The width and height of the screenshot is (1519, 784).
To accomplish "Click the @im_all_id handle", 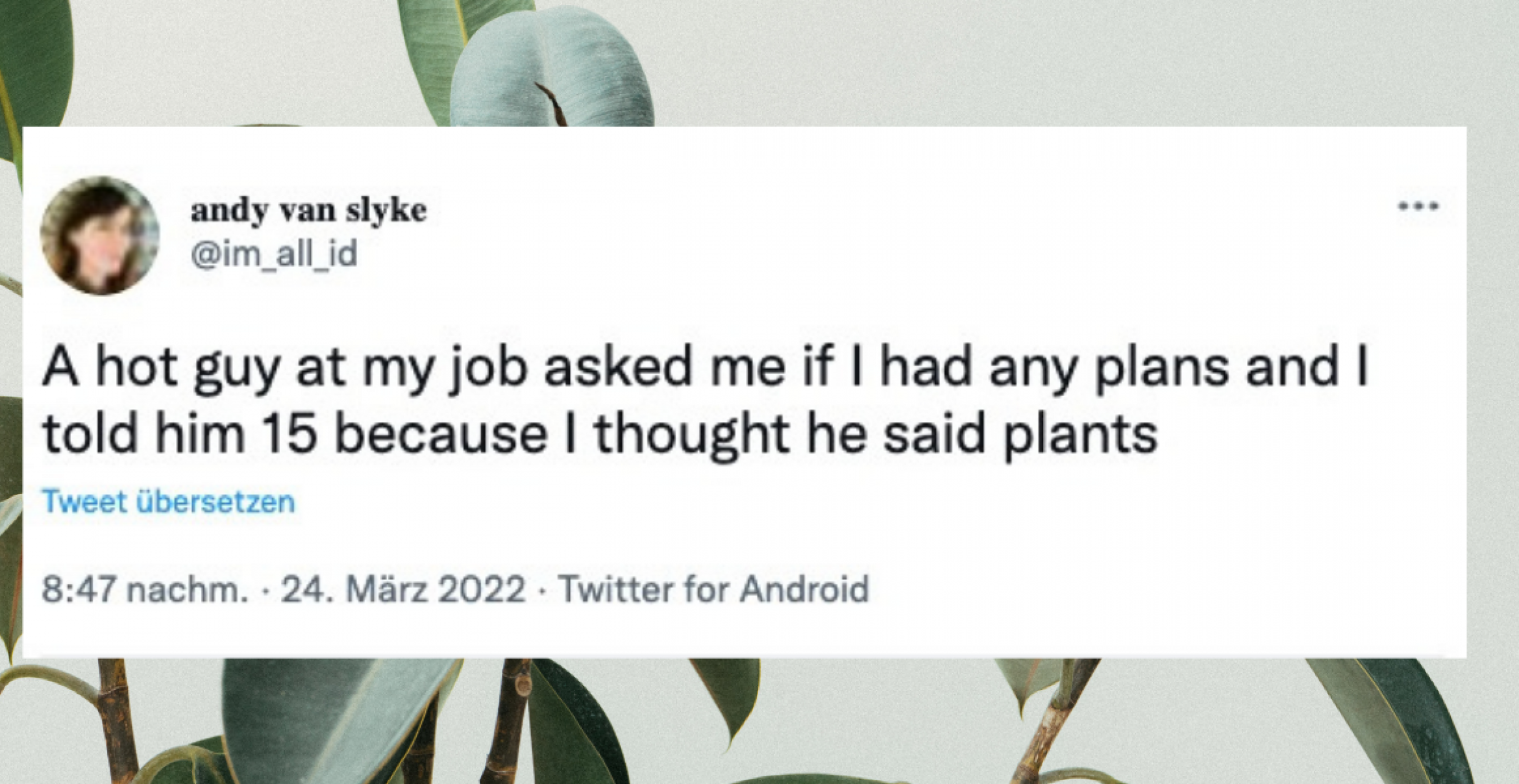I will [273, 254].
